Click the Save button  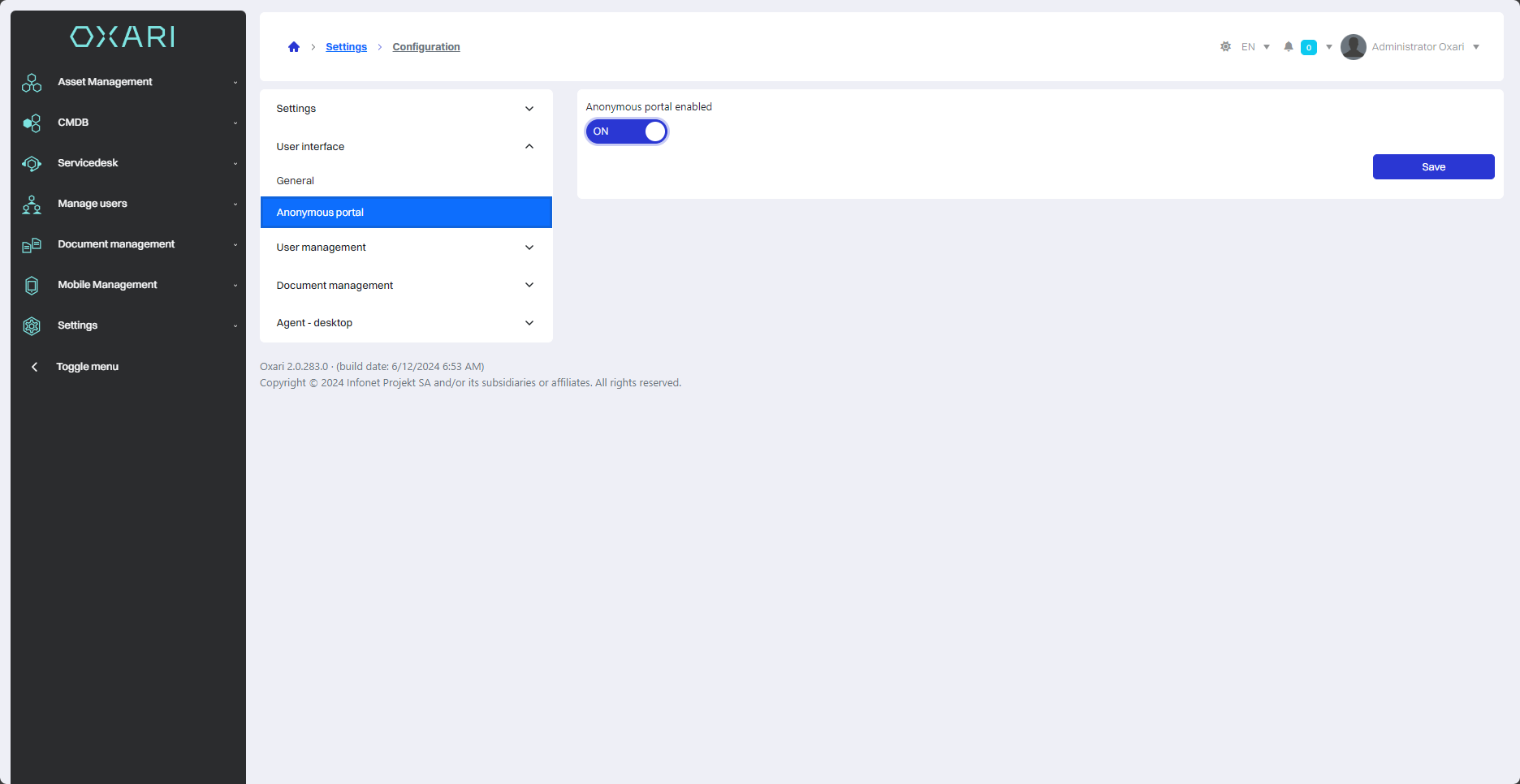1433,167
